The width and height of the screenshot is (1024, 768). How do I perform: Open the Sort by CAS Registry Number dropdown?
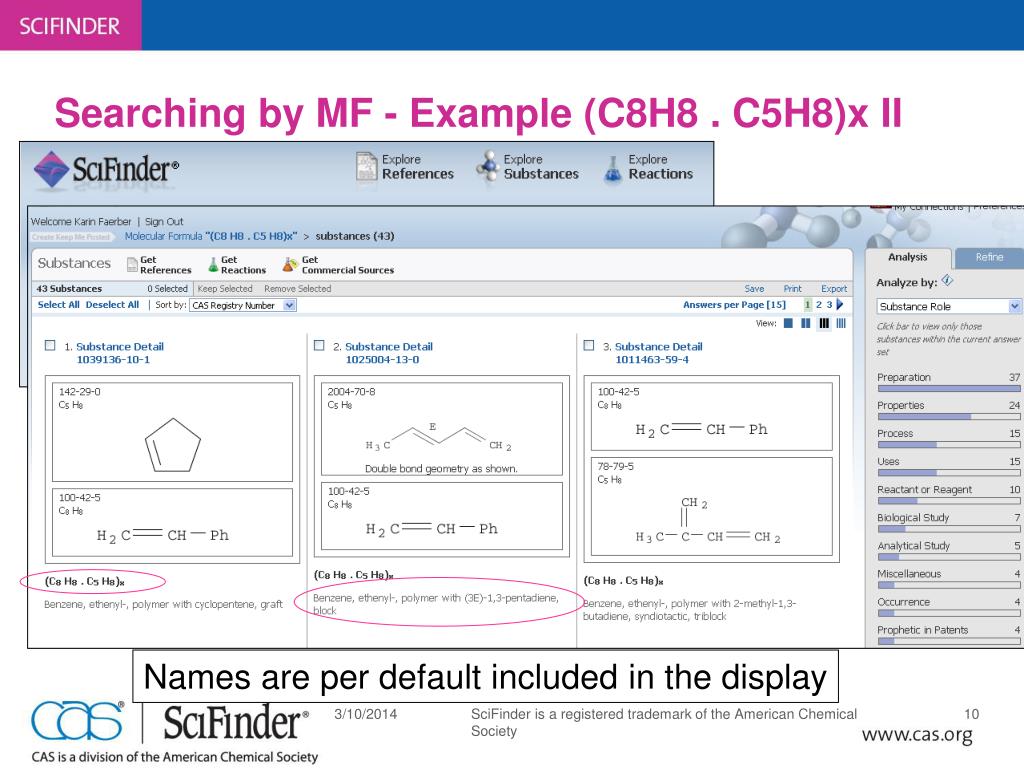pyautogui.click(x=243, y=305)
